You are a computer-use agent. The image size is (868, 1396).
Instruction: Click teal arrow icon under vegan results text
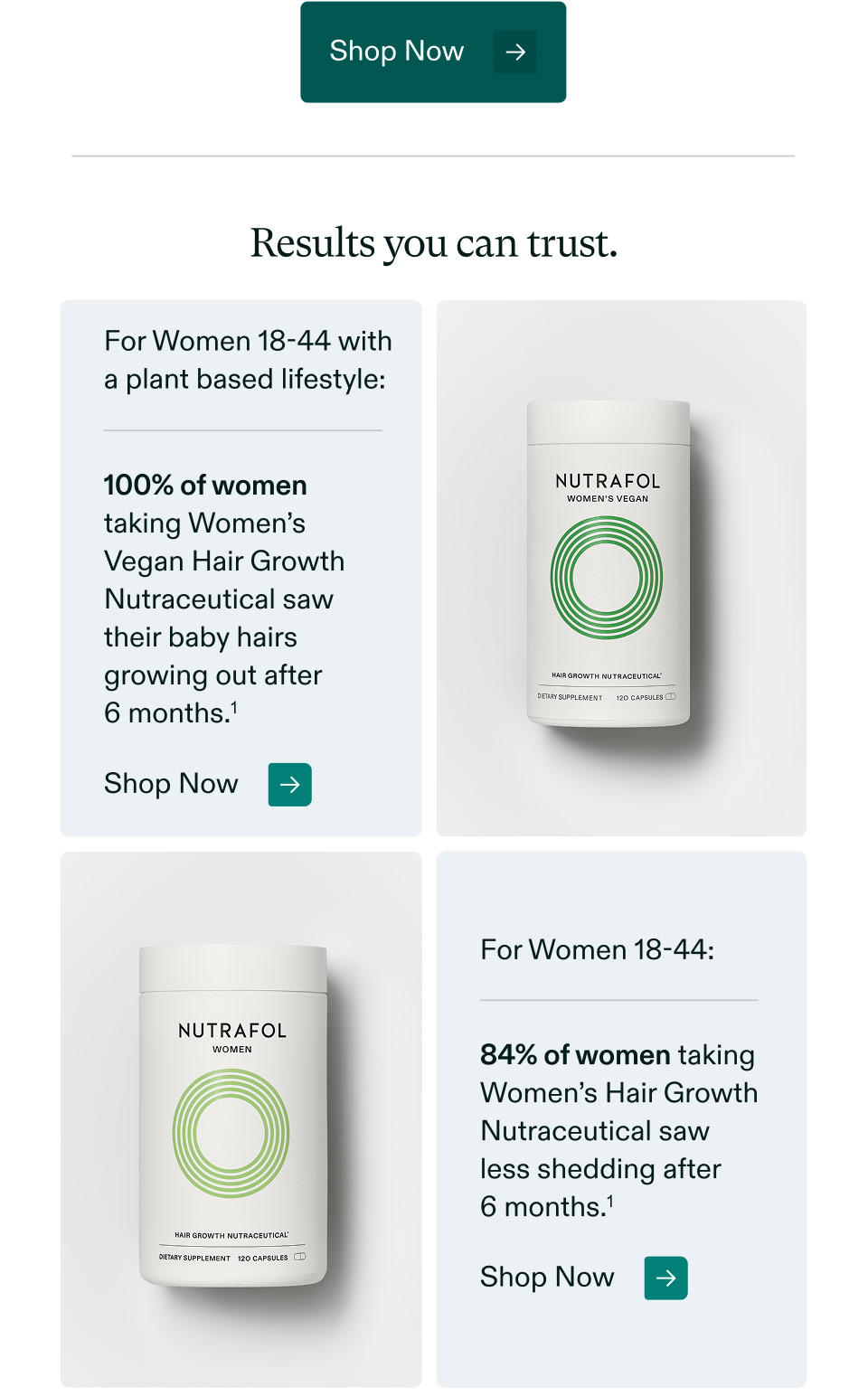pyautogui.click(x=290, y=785)
